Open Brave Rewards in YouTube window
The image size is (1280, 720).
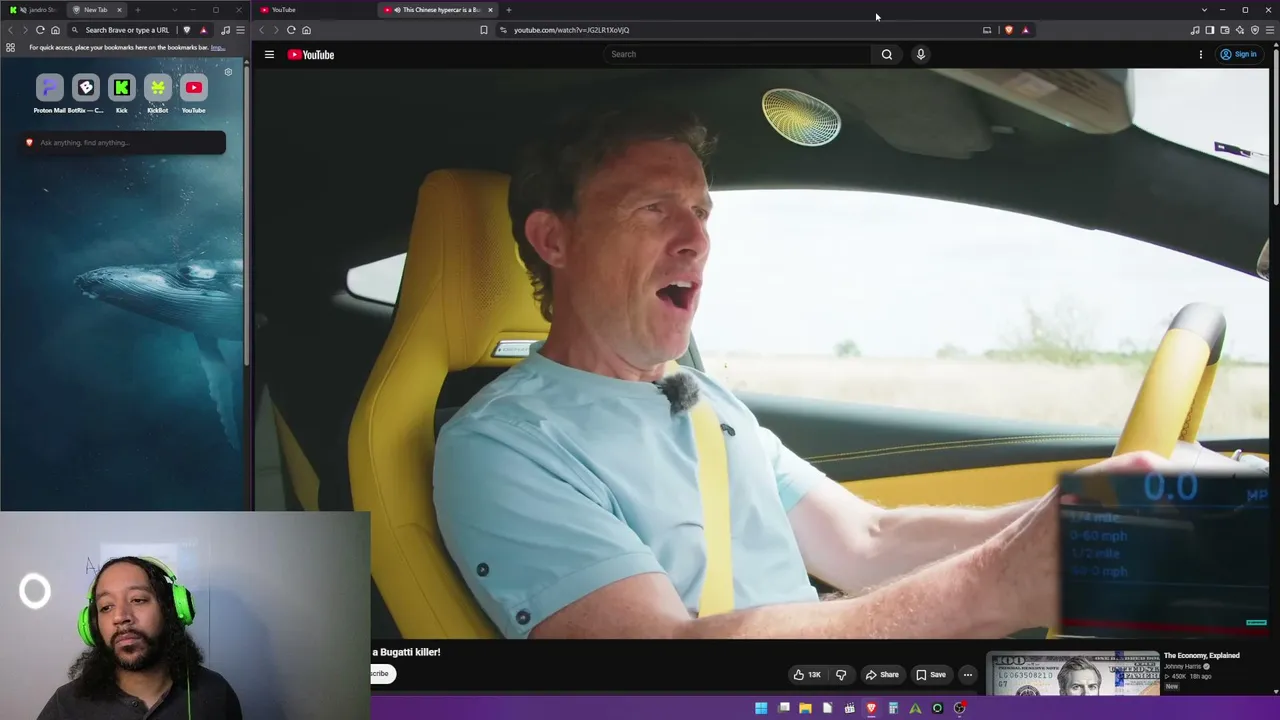tap(1025, 30)
